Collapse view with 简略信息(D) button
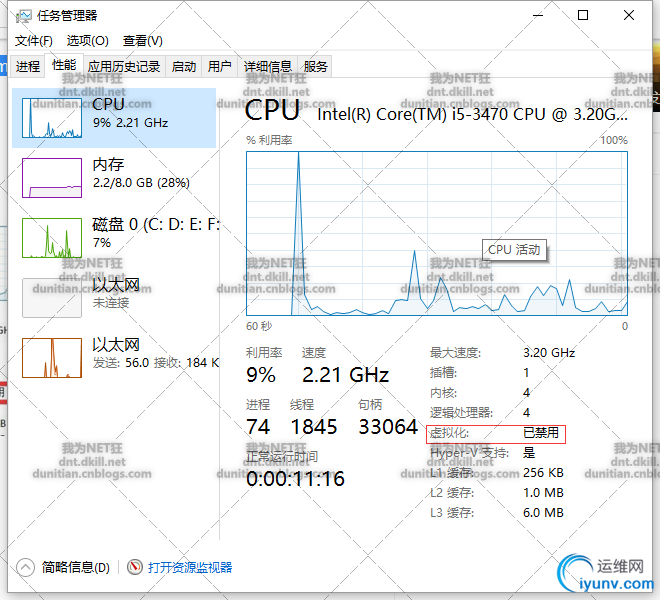This screenshot has height=600, width=660. pyautogui.click(x=63, y=568)
